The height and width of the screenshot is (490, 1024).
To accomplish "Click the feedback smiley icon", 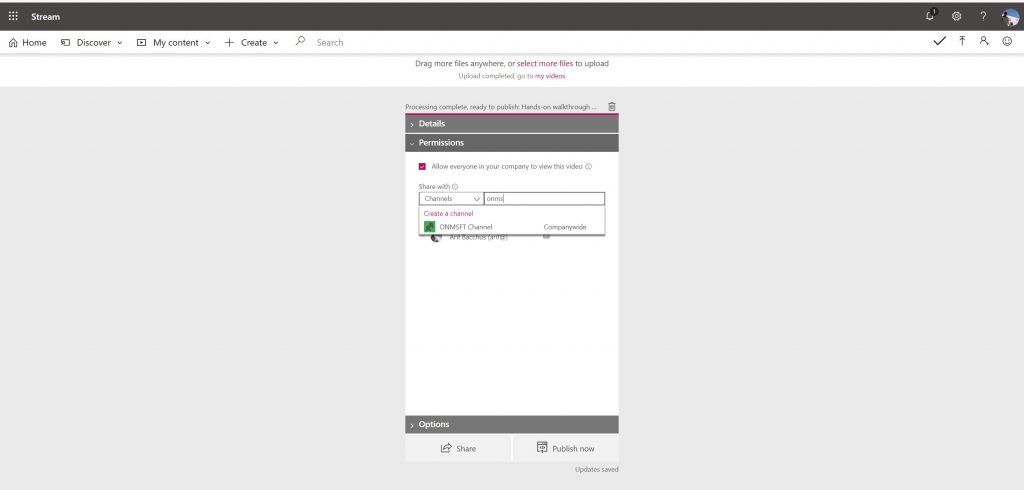I will coord(1007,41).
